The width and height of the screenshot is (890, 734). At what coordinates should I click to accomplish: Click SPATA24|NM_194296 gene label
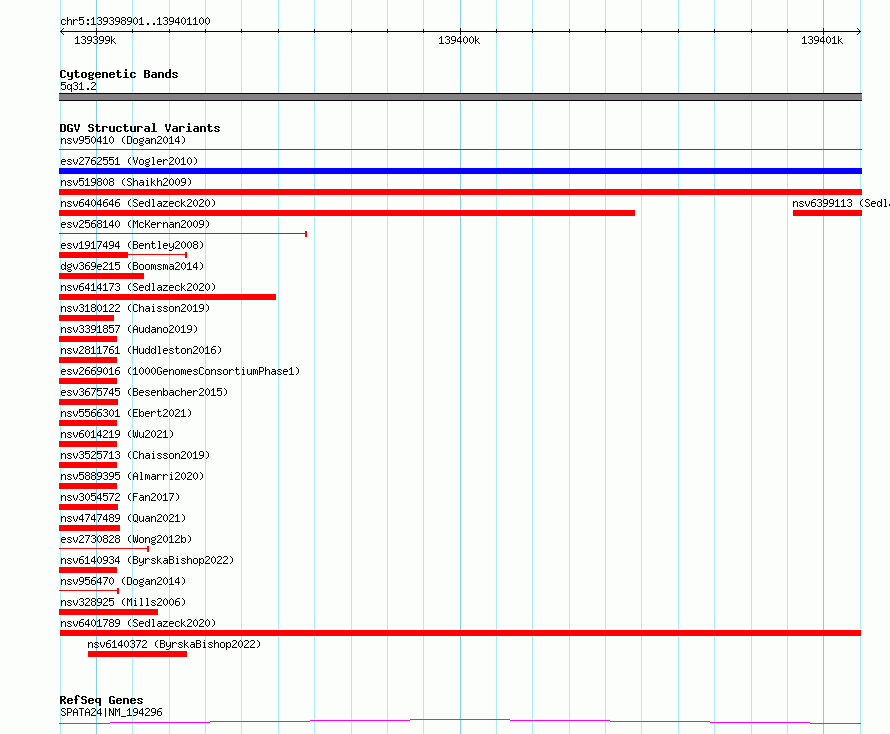(111, 712)
